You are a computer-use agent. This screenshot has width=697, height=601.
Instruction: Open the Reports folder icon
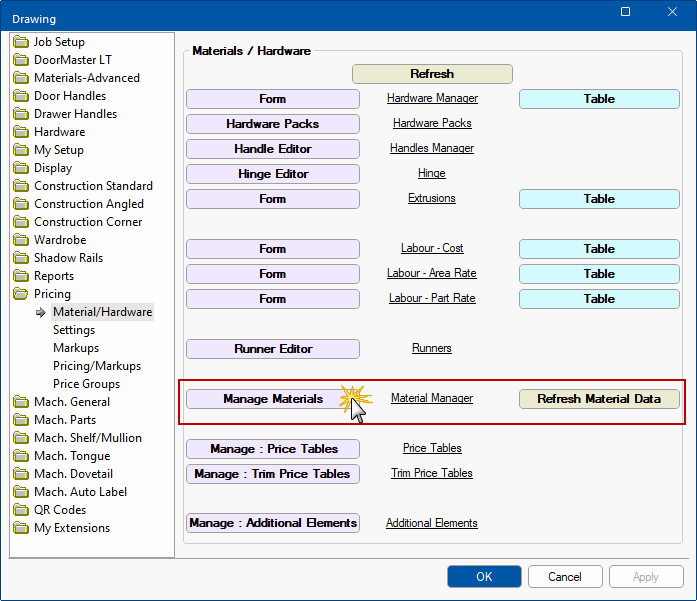(22, 276)
